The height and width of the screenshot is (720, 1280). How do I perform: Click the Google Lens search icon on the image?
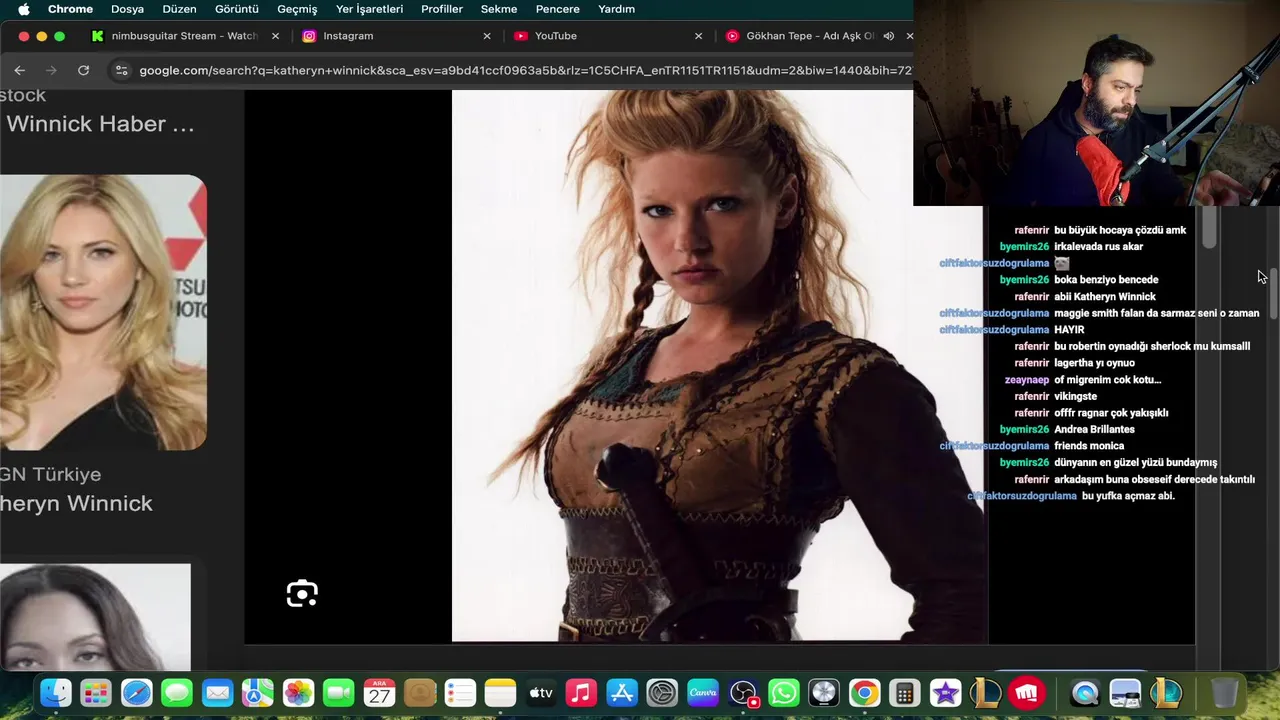point(302,594)
